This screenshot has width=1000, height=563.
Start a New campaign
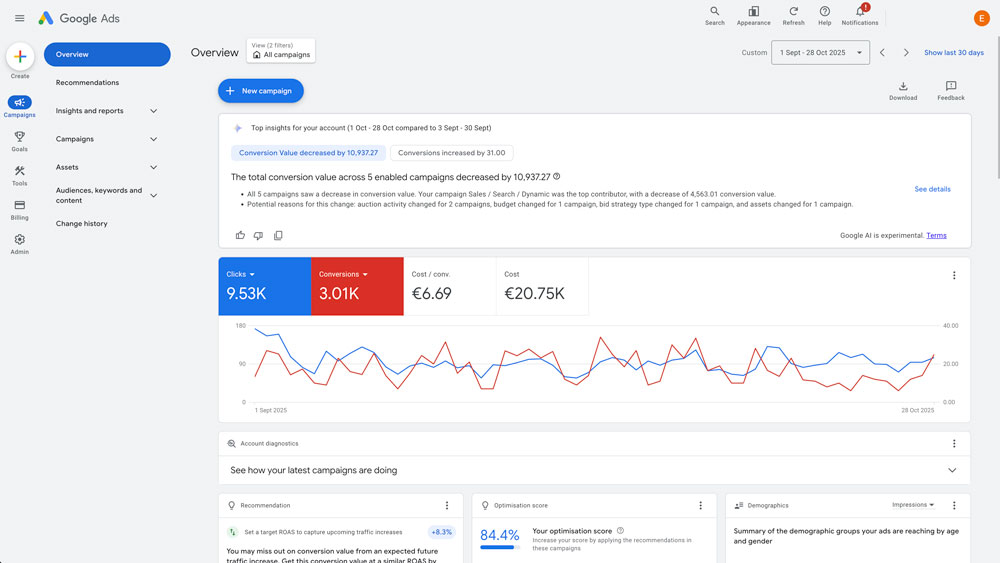pos(261,91)
